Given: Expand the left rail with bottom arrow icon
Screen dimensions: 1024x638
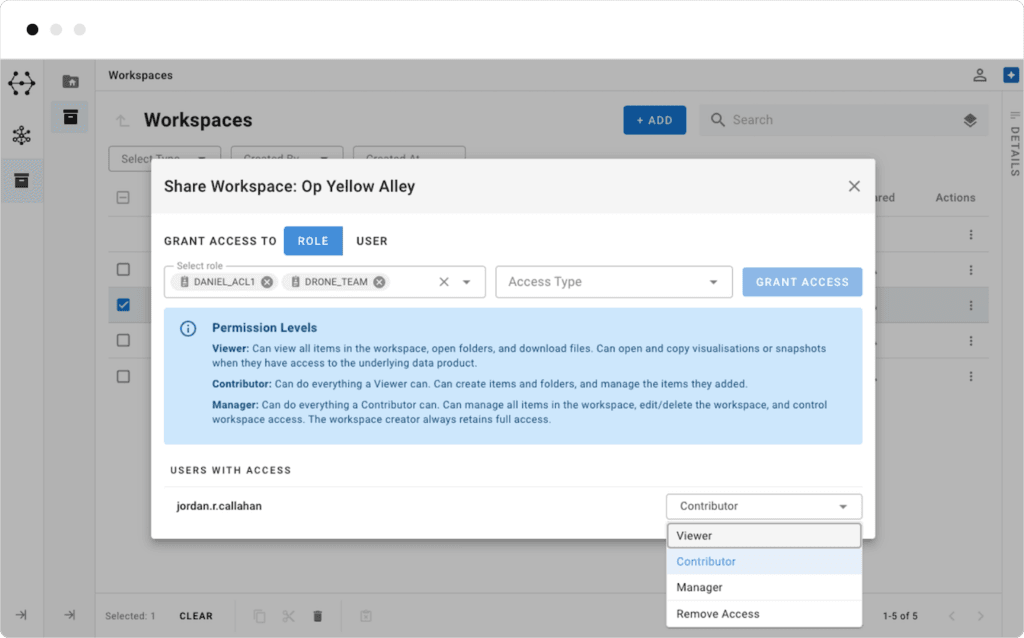Looking at the screenshot, I should 22,614.
